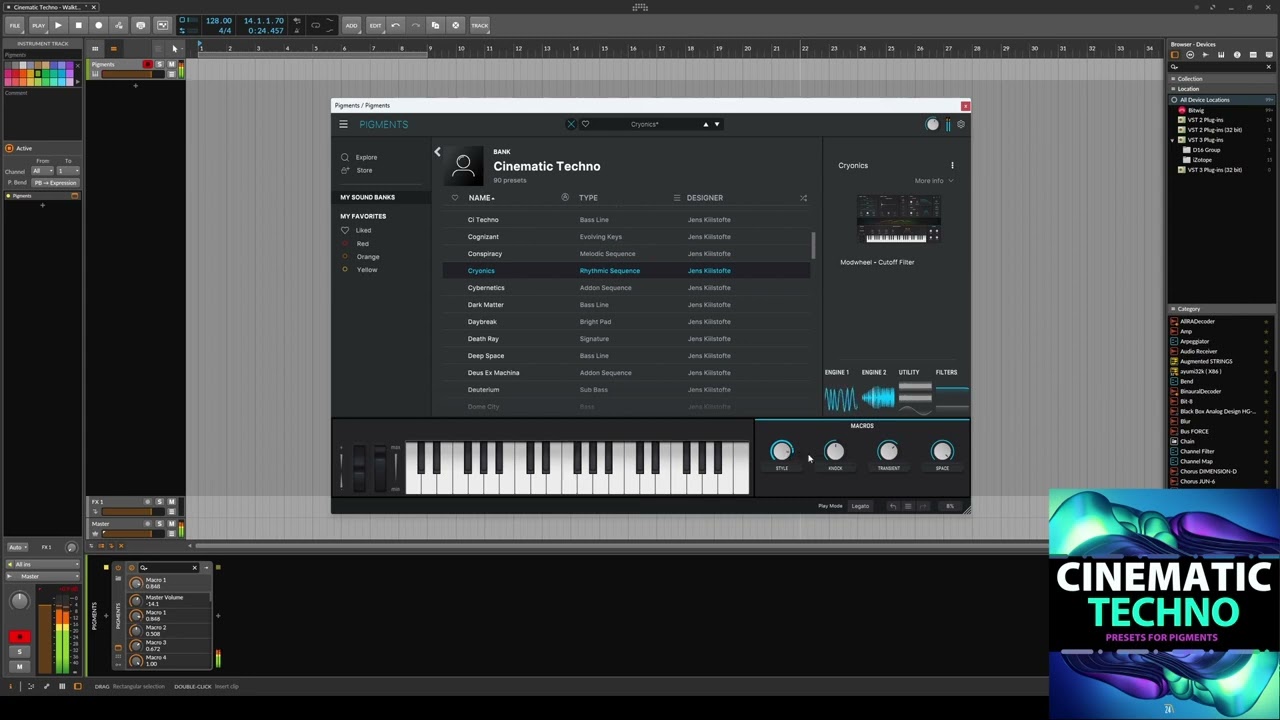Viewport: 1280px width, 720px height.
Task: Click the DESIGNER column header
Action: point(705,198)
